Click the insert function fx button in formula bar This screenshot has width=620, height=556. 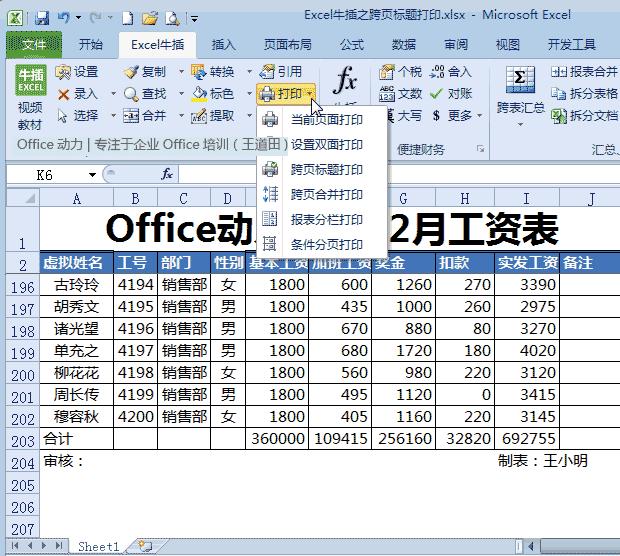166,174
